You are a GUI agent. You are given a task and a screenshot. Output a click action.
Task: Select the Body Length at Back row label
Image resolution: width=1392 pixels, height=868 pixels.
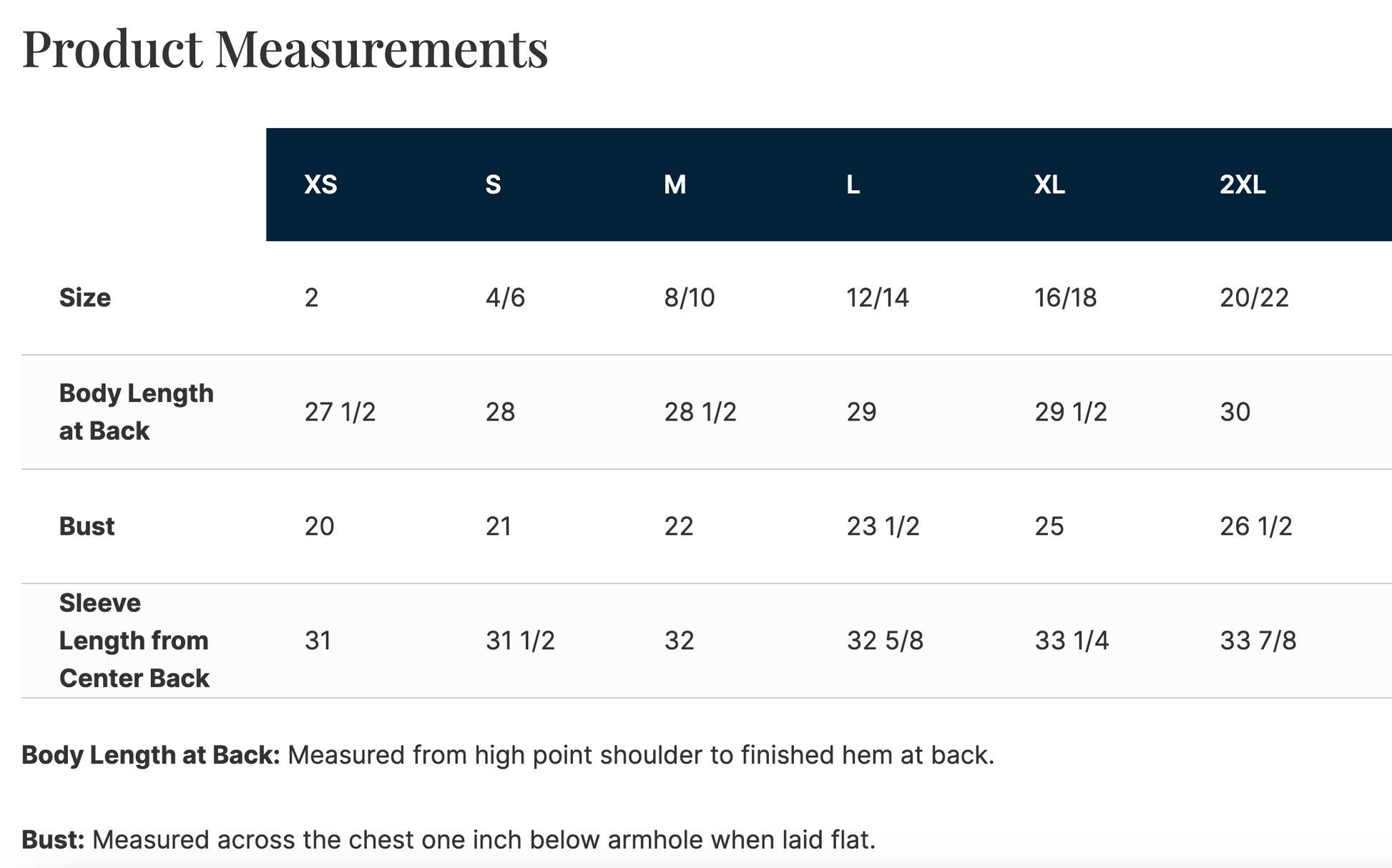click(136, 412)
